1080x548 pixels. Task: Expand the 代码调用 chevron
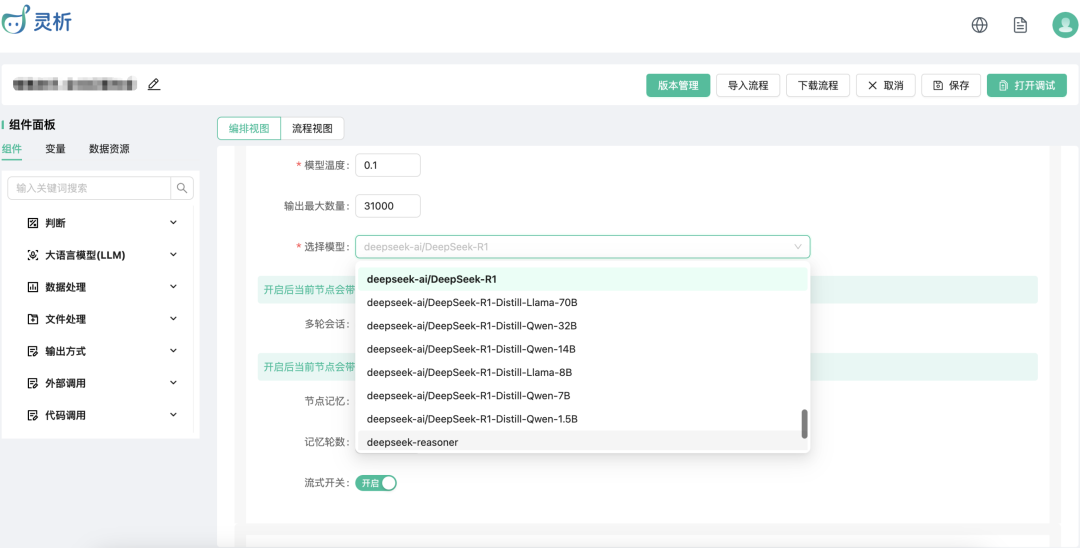[174, 414]
